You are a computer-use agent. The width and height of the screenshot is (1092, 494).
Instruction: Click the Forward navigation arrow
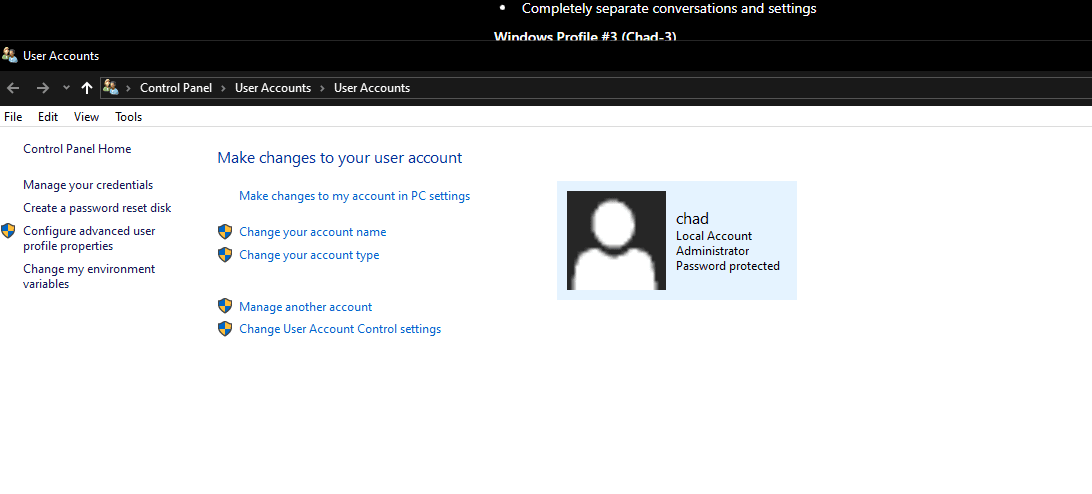point(42,88)
